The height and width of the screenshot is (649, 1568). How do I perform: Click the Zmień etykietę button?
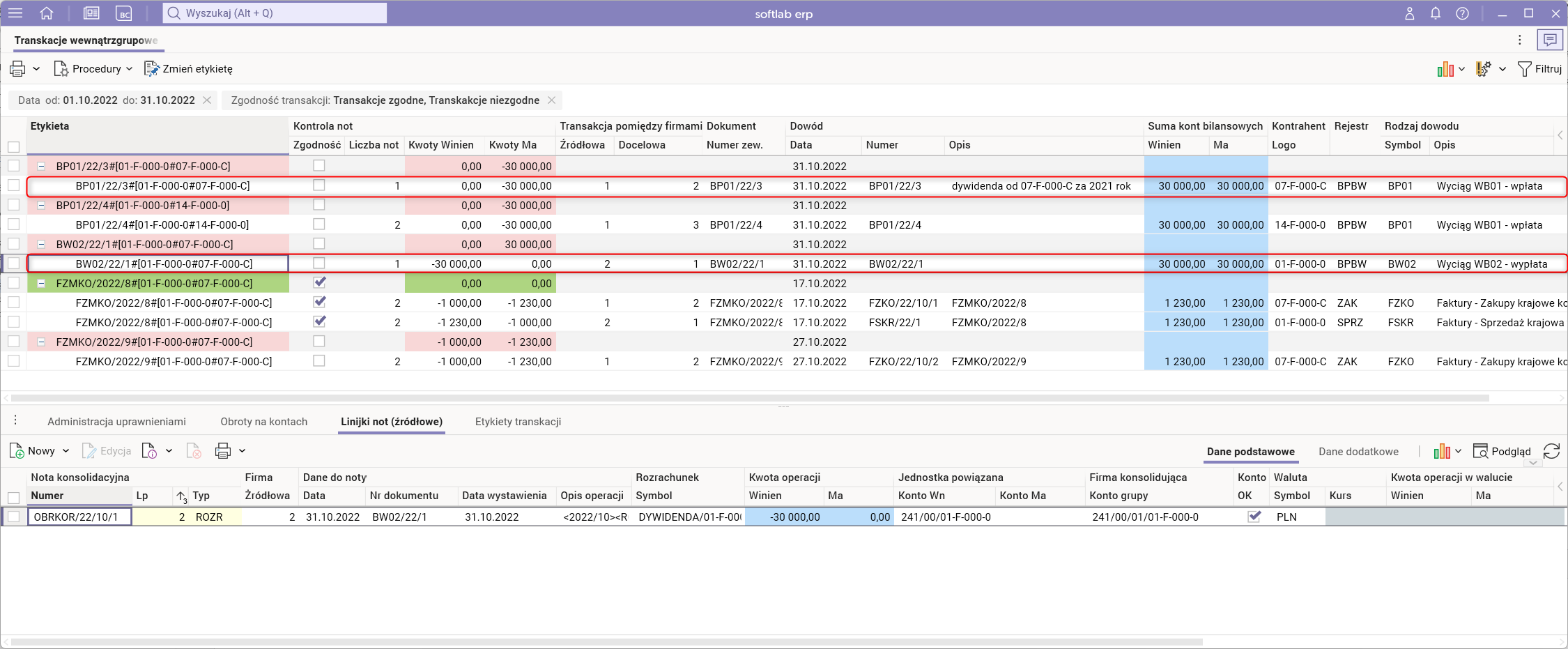click(x=189, y=69)
